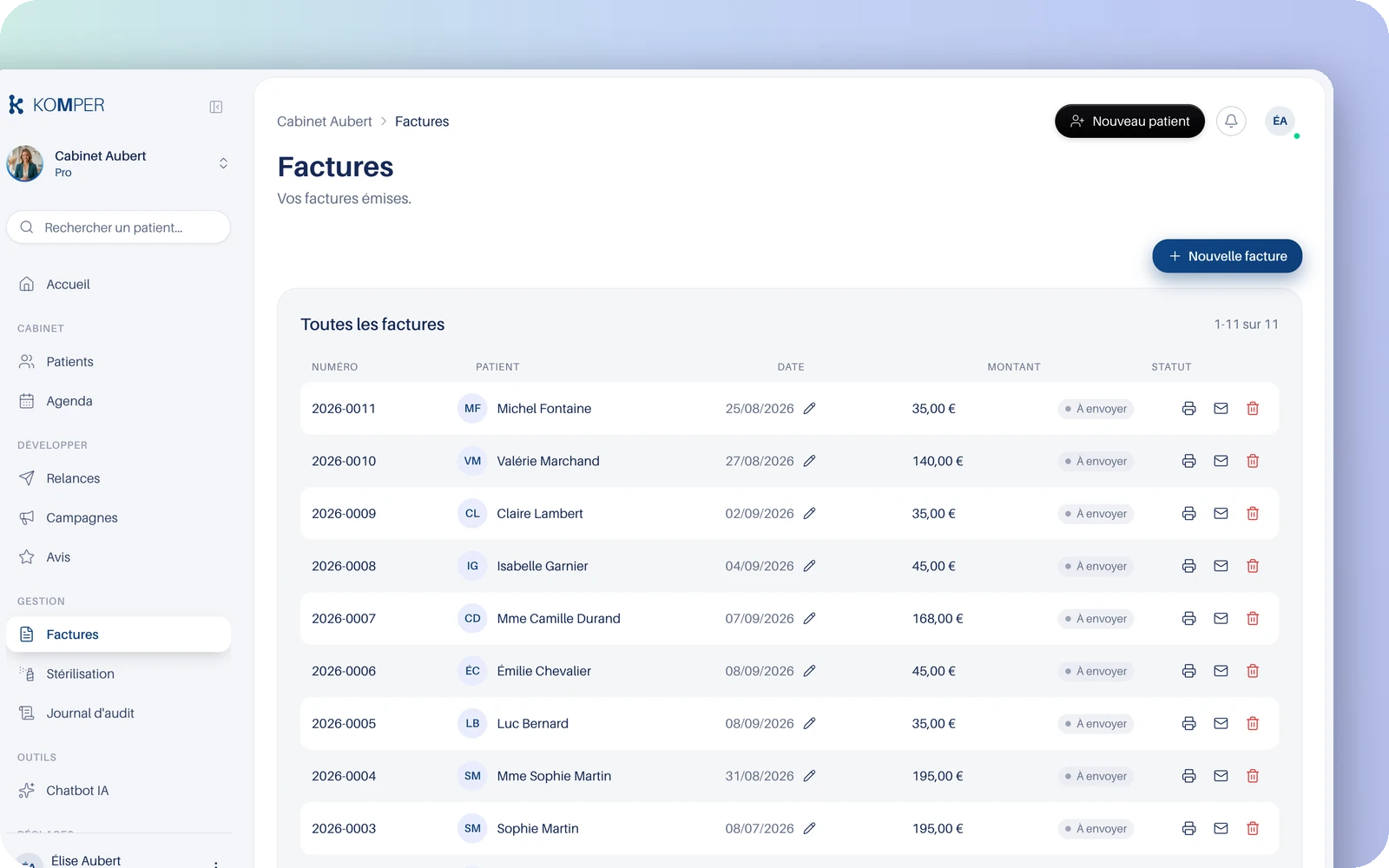This screenshot has height=868, width=1389.
Task: Click the Komper logo
Action: tap(56, 105)
